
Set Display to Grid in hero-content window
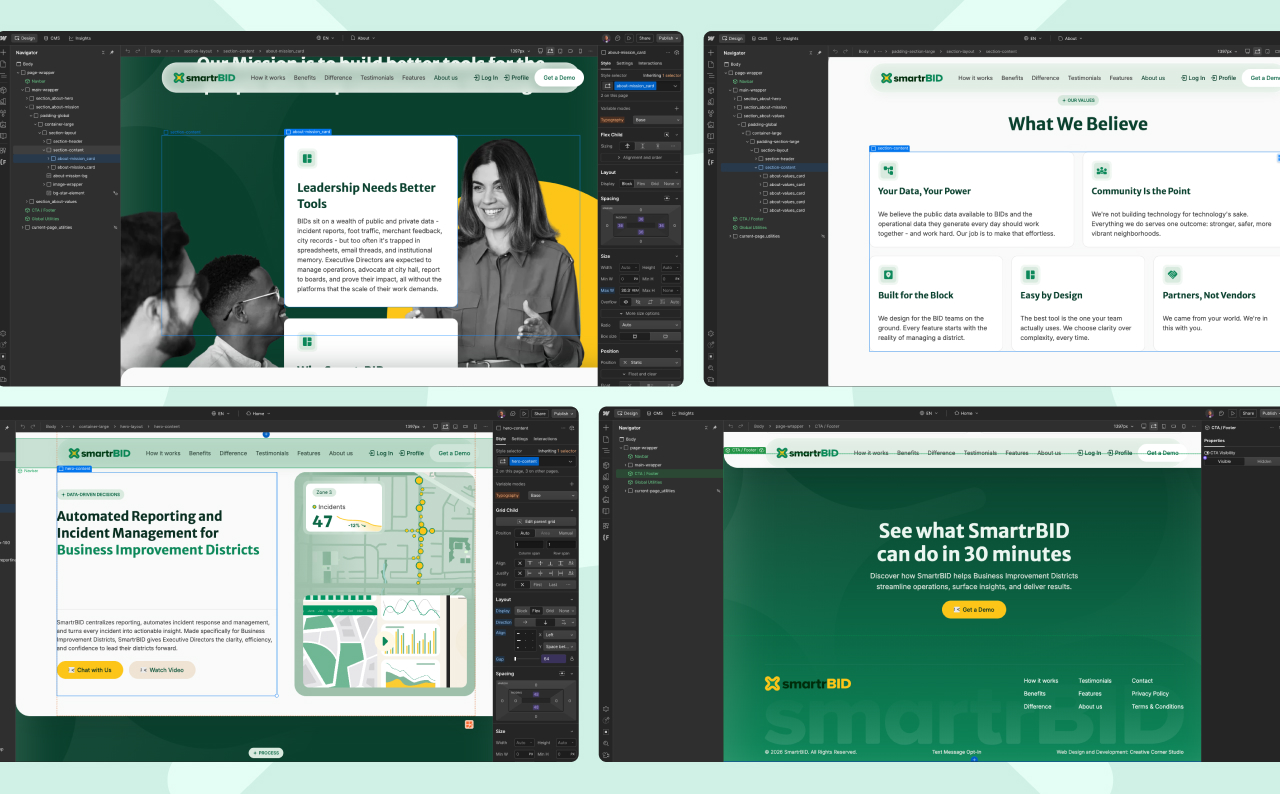(x=551, y=611)
